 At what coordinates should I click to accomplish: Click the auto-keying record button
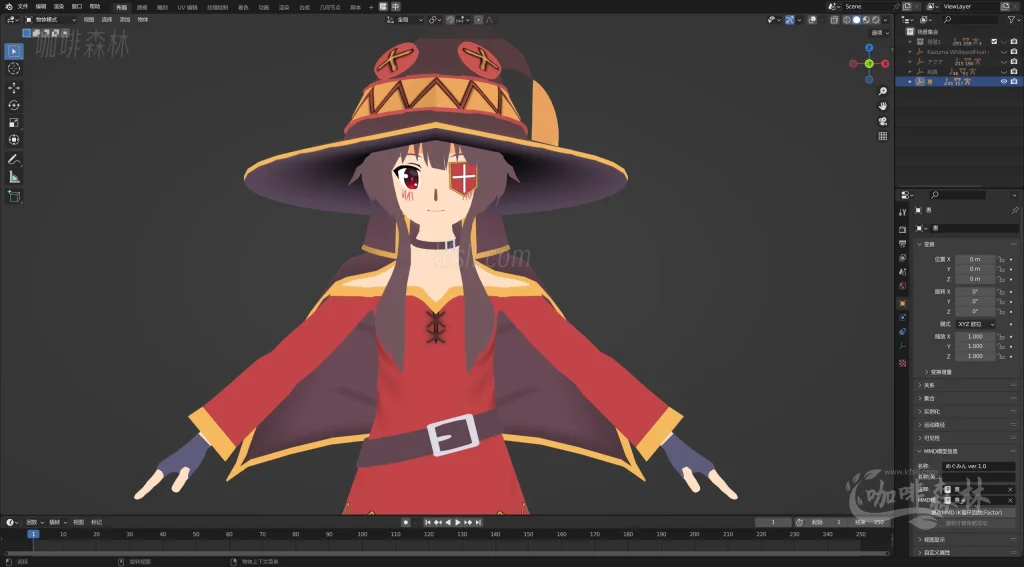406,523
